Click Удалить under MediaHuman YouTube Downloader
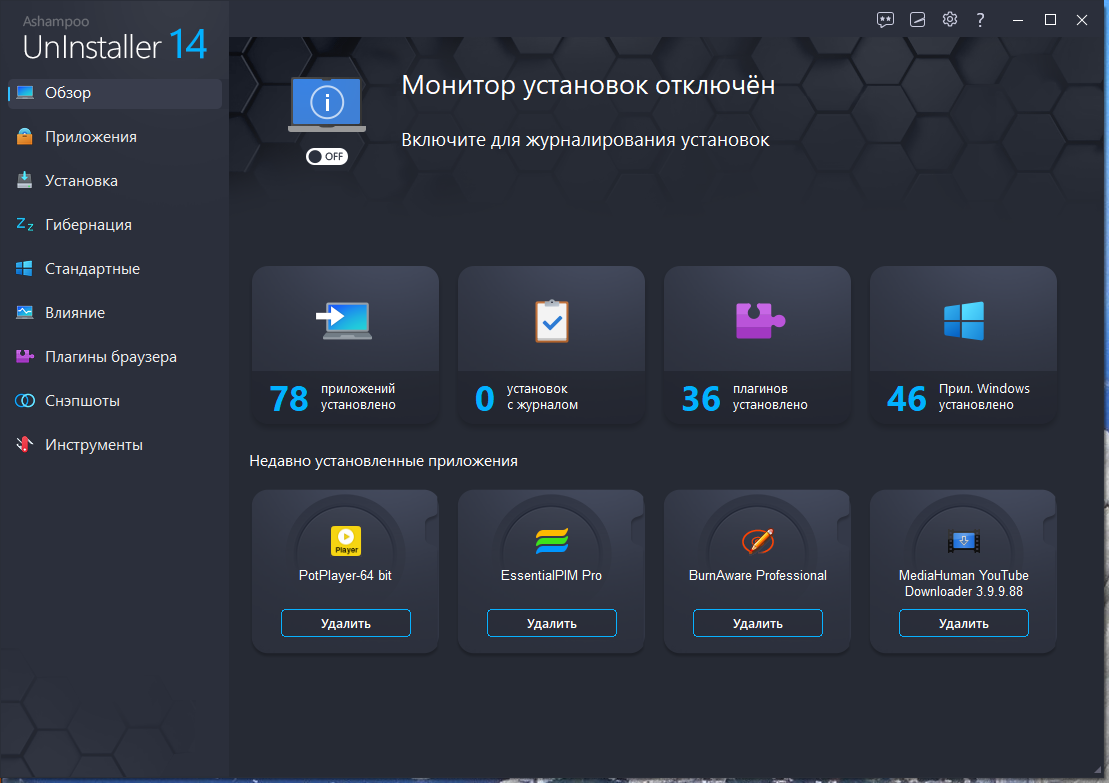This screenshot has height=783, width=1109. (x=964, y=623)
